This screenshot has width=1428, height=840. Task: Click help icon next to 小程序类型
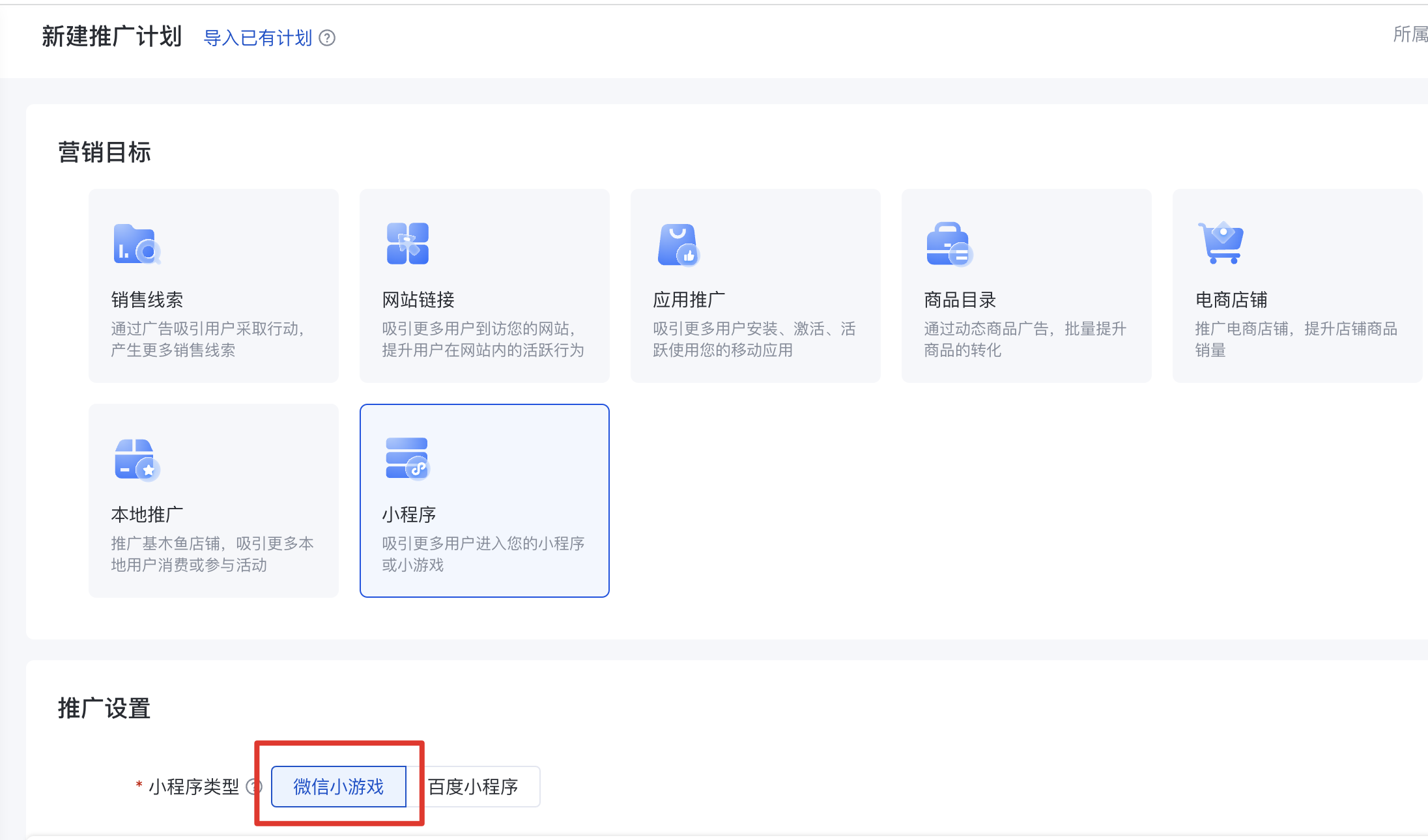(253, 787)
